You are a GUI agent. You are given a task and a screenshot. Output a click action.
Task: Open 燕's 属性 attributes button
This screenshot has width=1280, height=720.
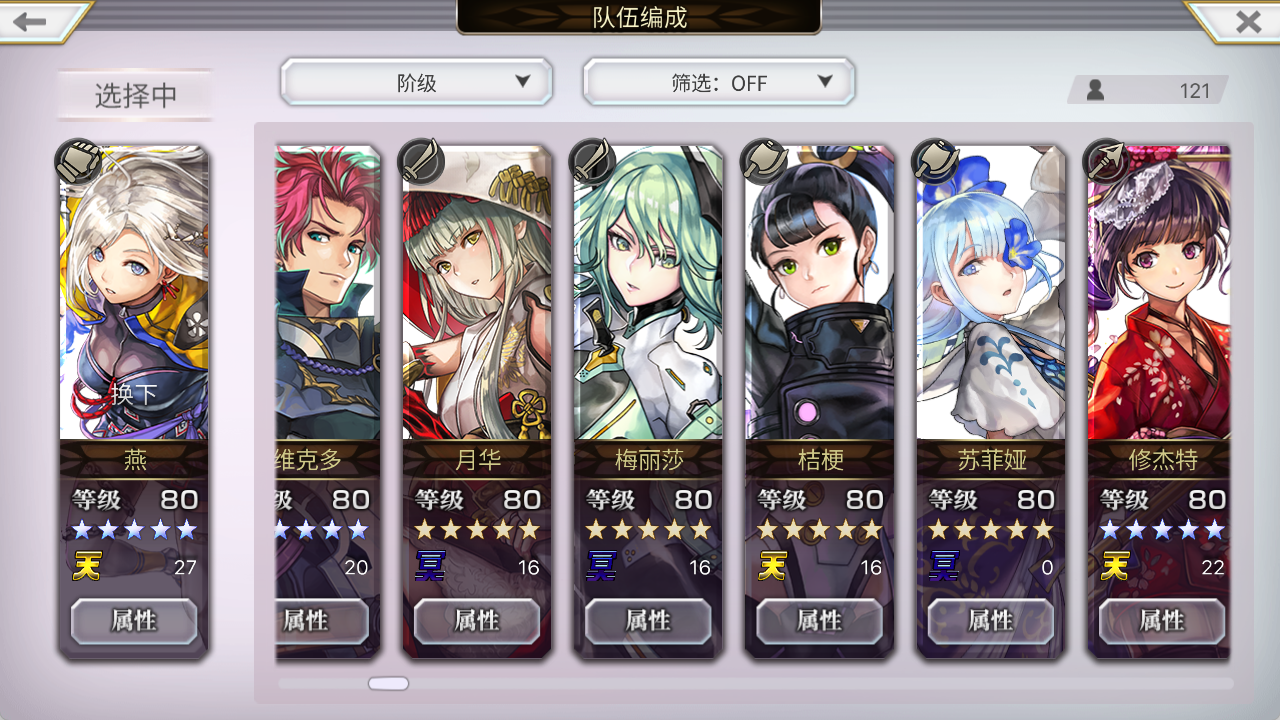[134, 621]
